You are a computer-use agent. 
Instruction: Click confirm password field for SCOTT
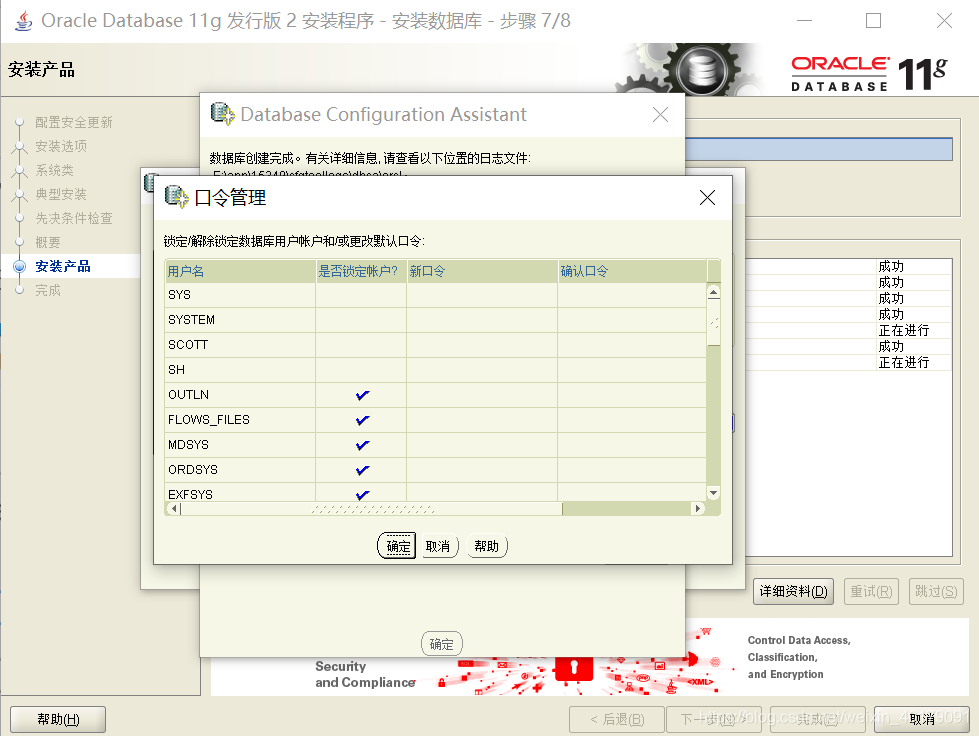[x=632, y=345]
